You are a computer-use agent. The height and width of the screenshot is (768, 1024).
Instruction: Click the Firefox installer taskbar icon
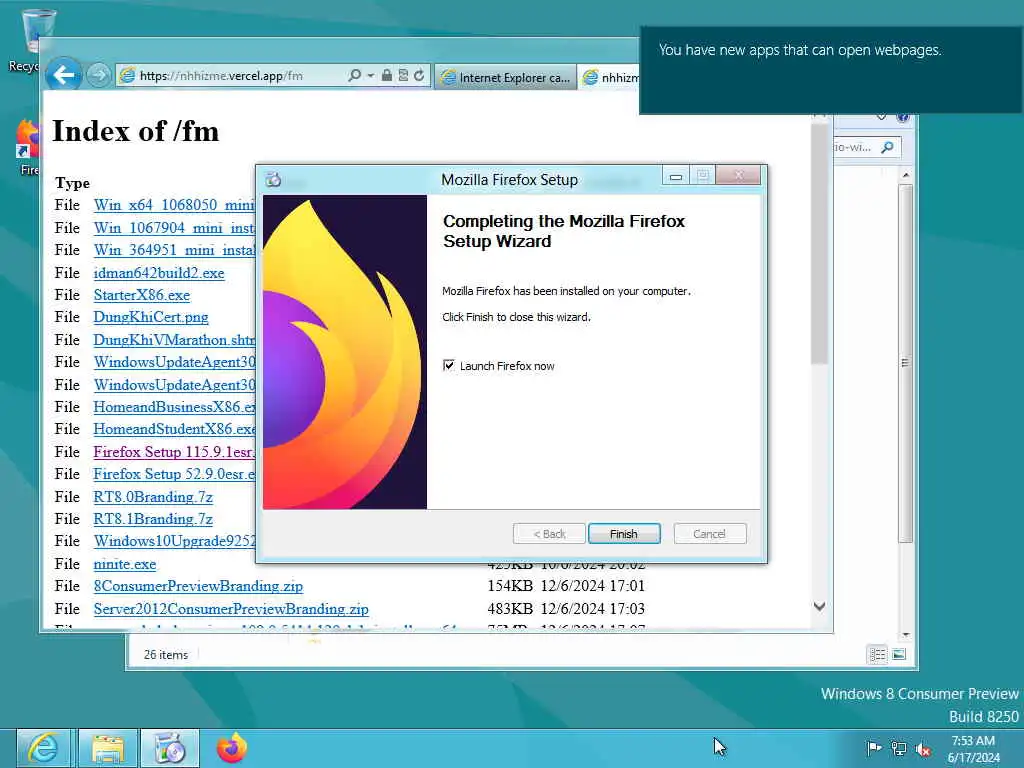pos(170,748)
